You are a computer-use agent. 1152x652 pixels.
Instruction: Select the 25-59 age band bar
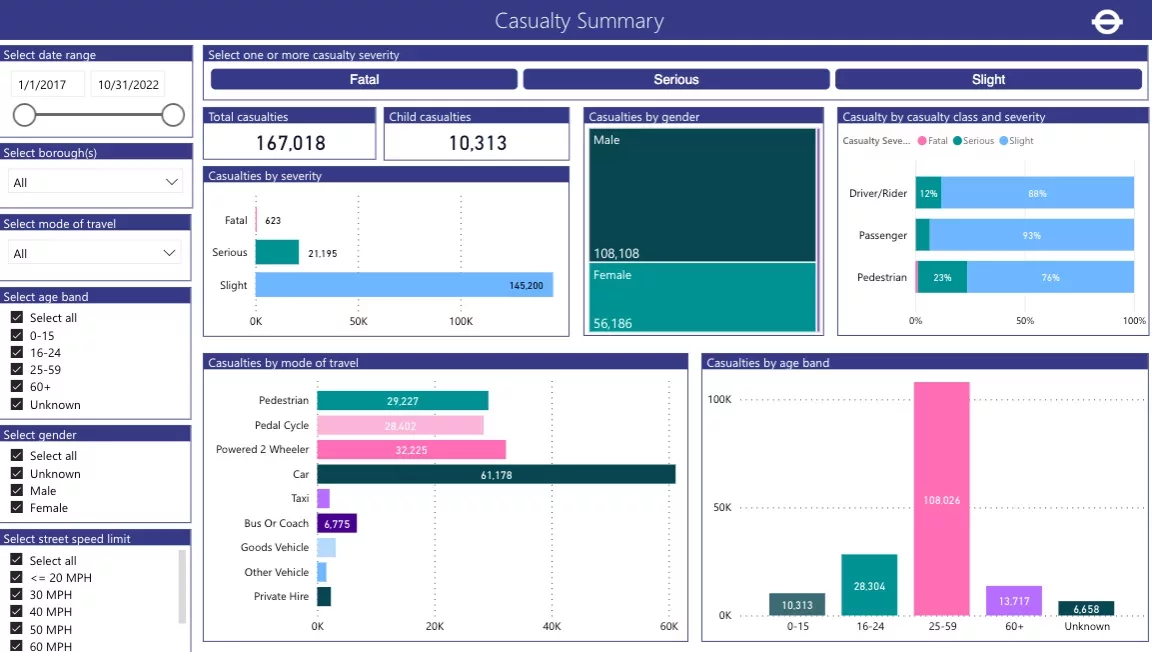pyautogui.click(x=941, y=498)
